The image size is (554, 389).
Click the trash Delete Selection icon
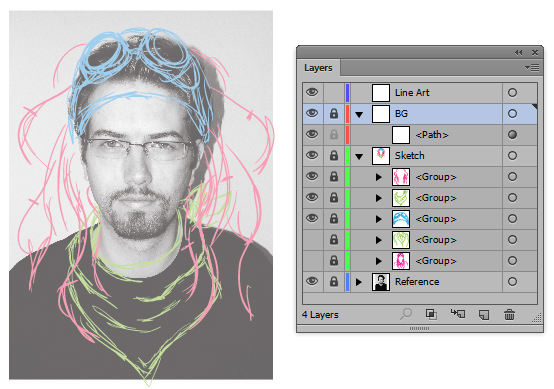point(509,314)
